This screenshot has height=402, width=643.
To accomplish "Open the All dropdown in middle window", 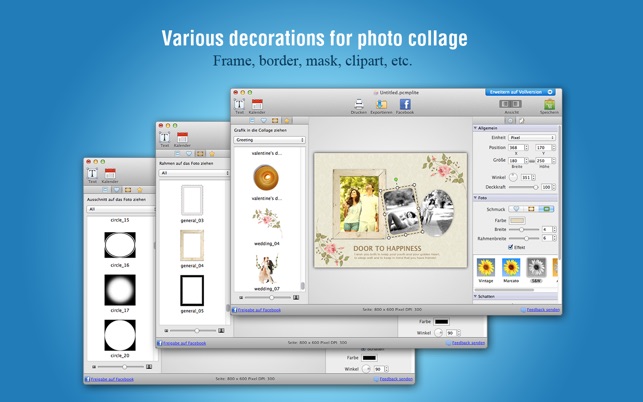I will (194, 173).
